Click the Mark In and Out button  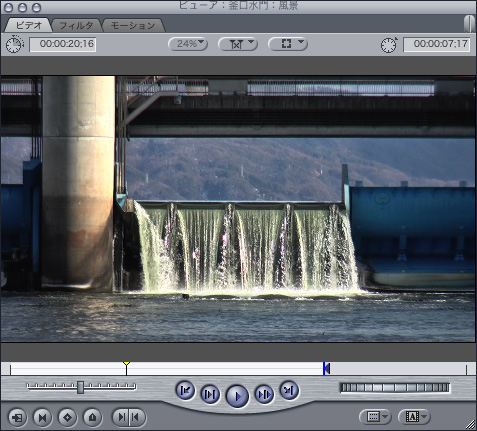(129, 417)
